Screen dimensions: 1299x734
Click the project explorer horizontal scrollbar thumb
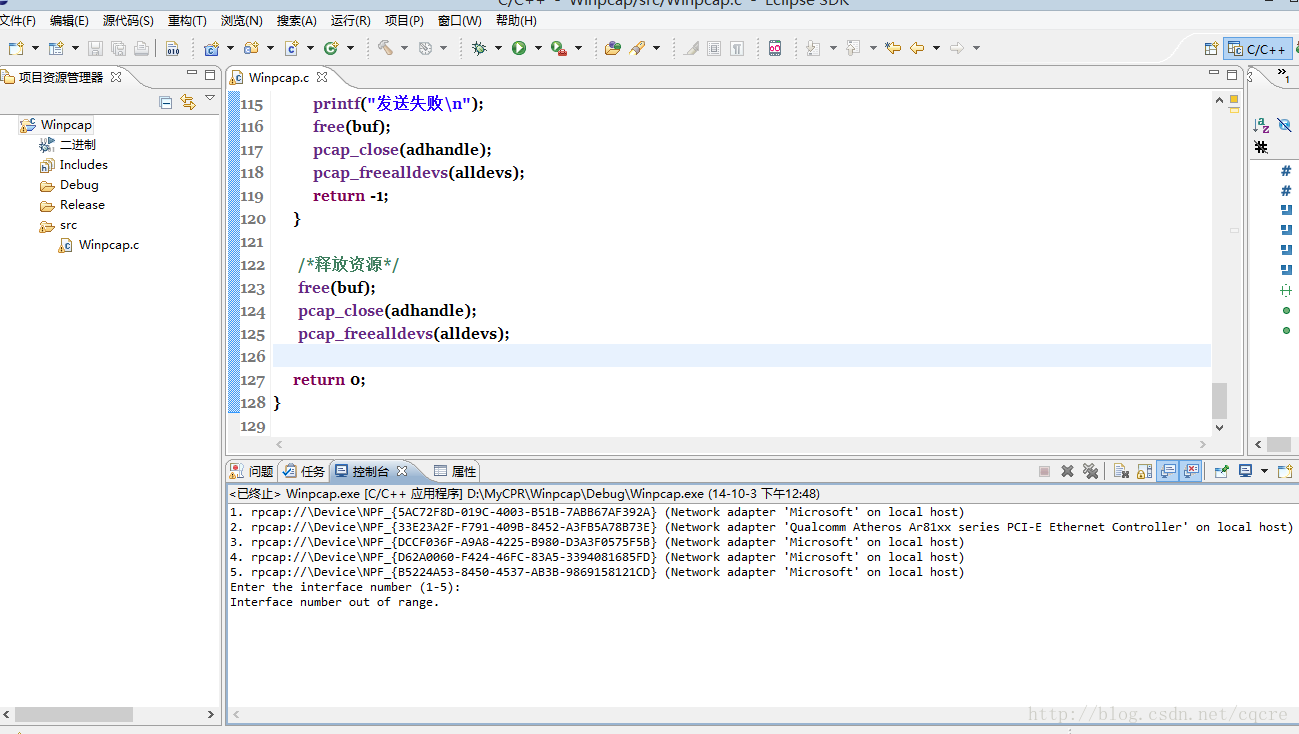coord(74,715)
